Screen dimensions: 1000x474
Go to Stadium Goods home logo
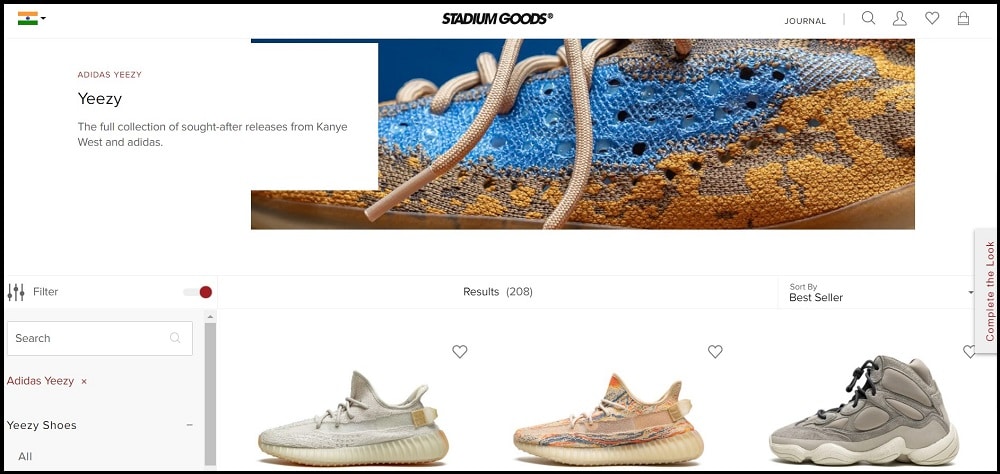pos(497,19)
